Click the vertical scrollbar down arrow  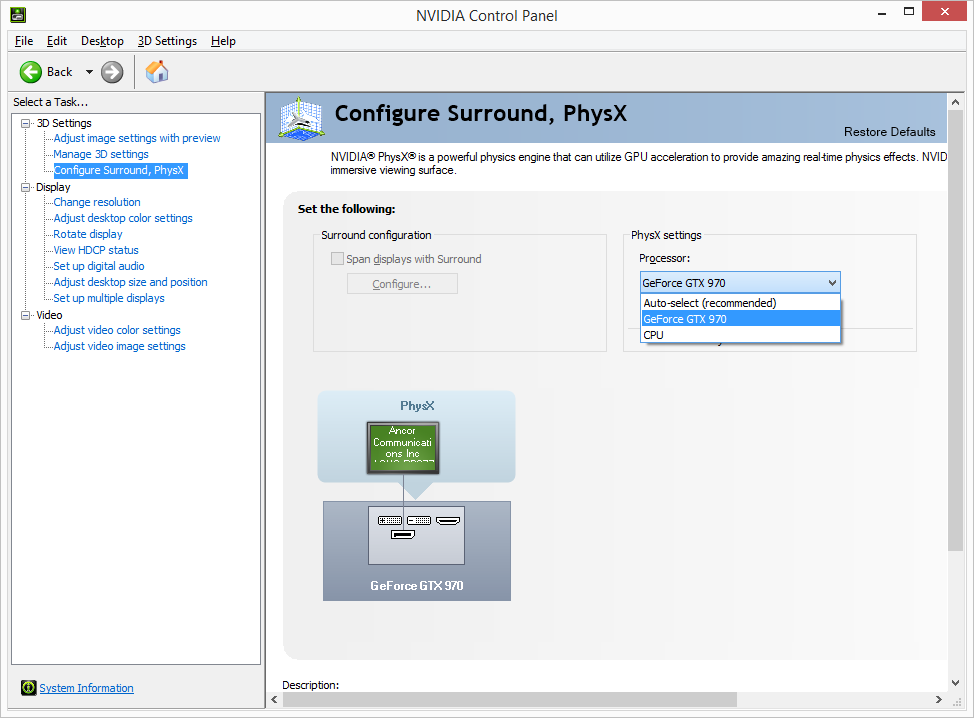point(955,683)
